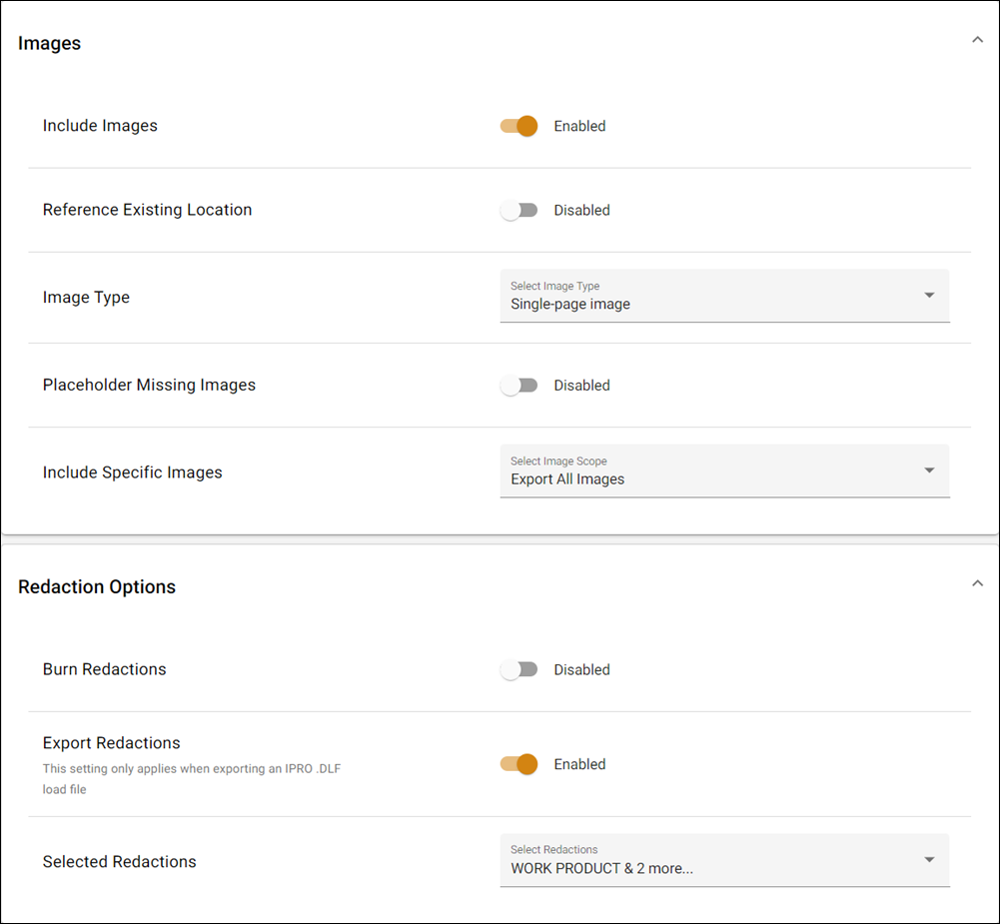Click WORK PRODUCT & 2 more text

click(601, 867)
